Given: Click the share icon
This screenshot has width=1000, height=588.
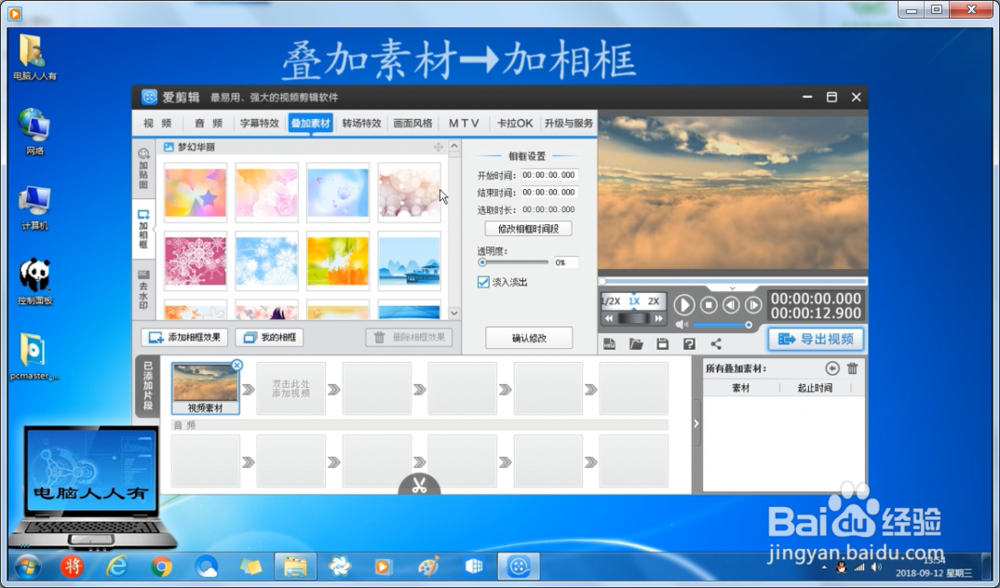Looking at the screenshot, I should tap(716, 344).
